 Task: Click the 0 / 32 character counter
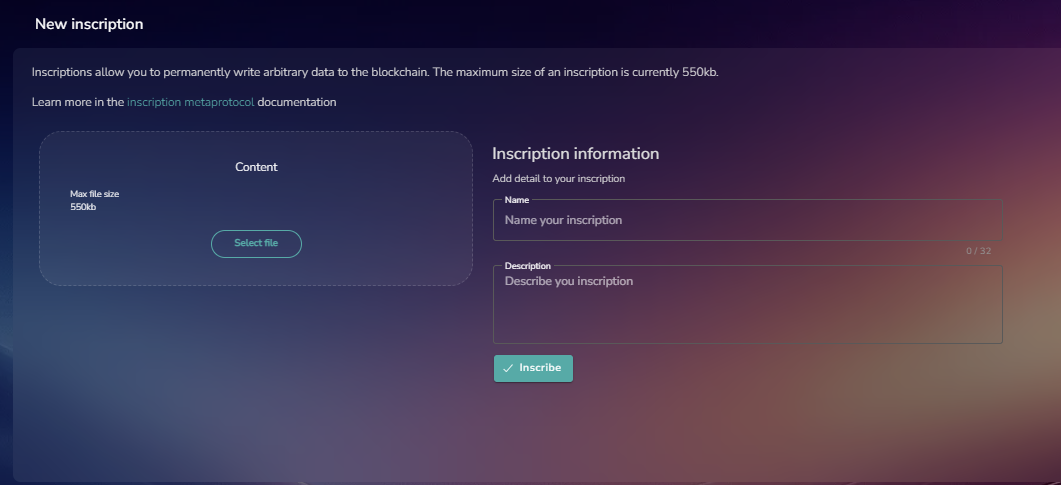click(x=978, y=251)
